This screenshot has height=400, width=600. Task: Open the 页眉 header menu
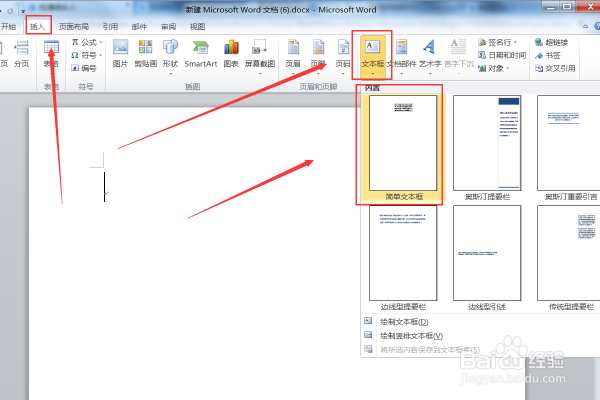293,56
